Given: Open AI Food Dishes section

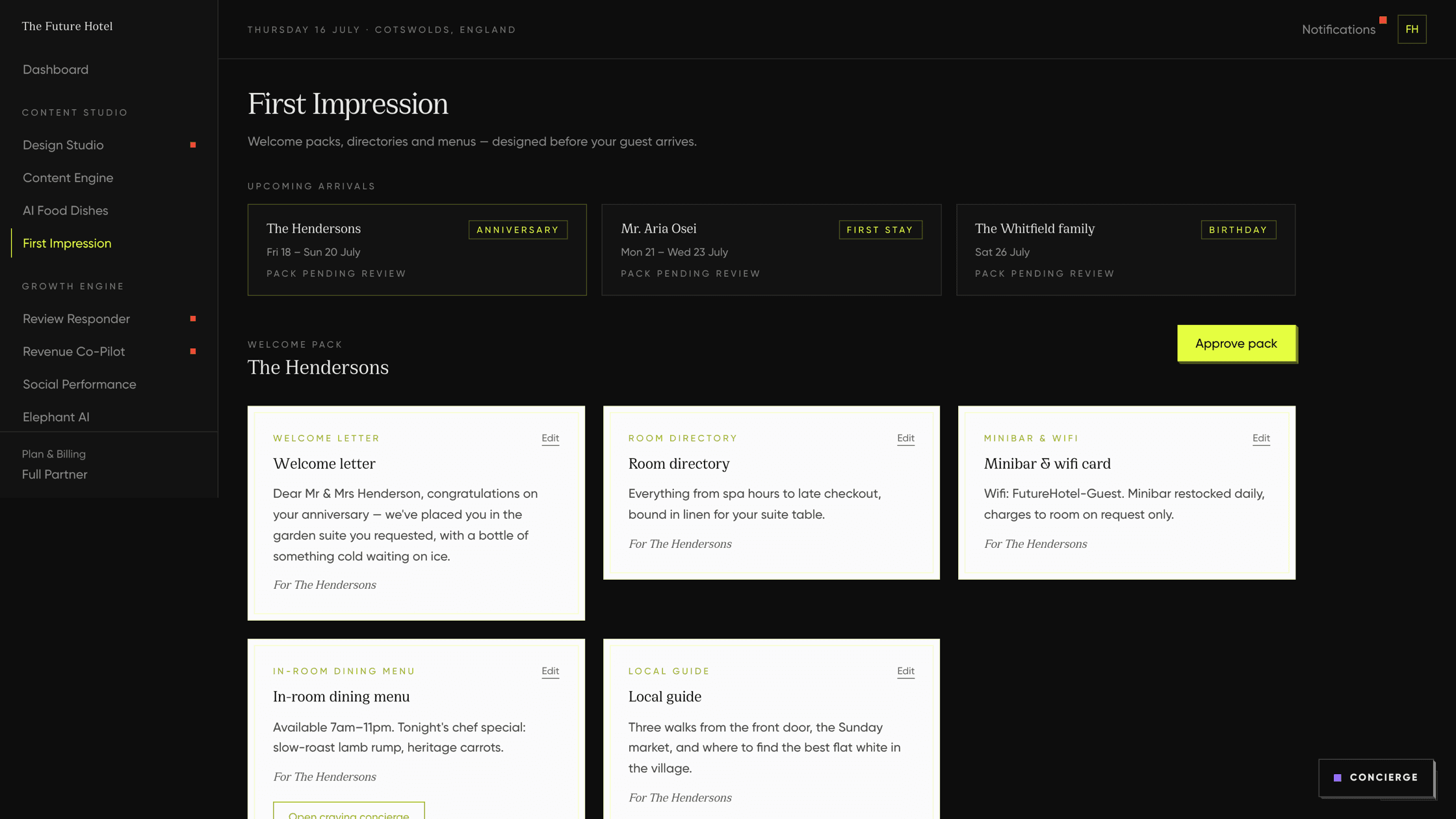Looking at the screenshot, I should [65, 211].
